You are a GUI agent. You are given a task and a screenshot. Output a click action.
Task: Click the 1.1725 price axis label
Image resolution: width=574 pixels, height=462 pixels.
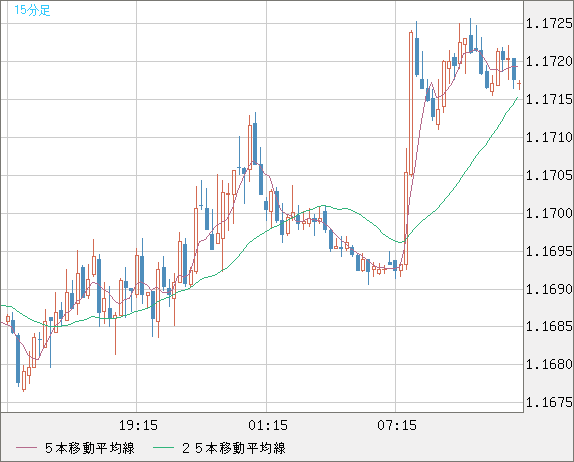click(549, 23)
